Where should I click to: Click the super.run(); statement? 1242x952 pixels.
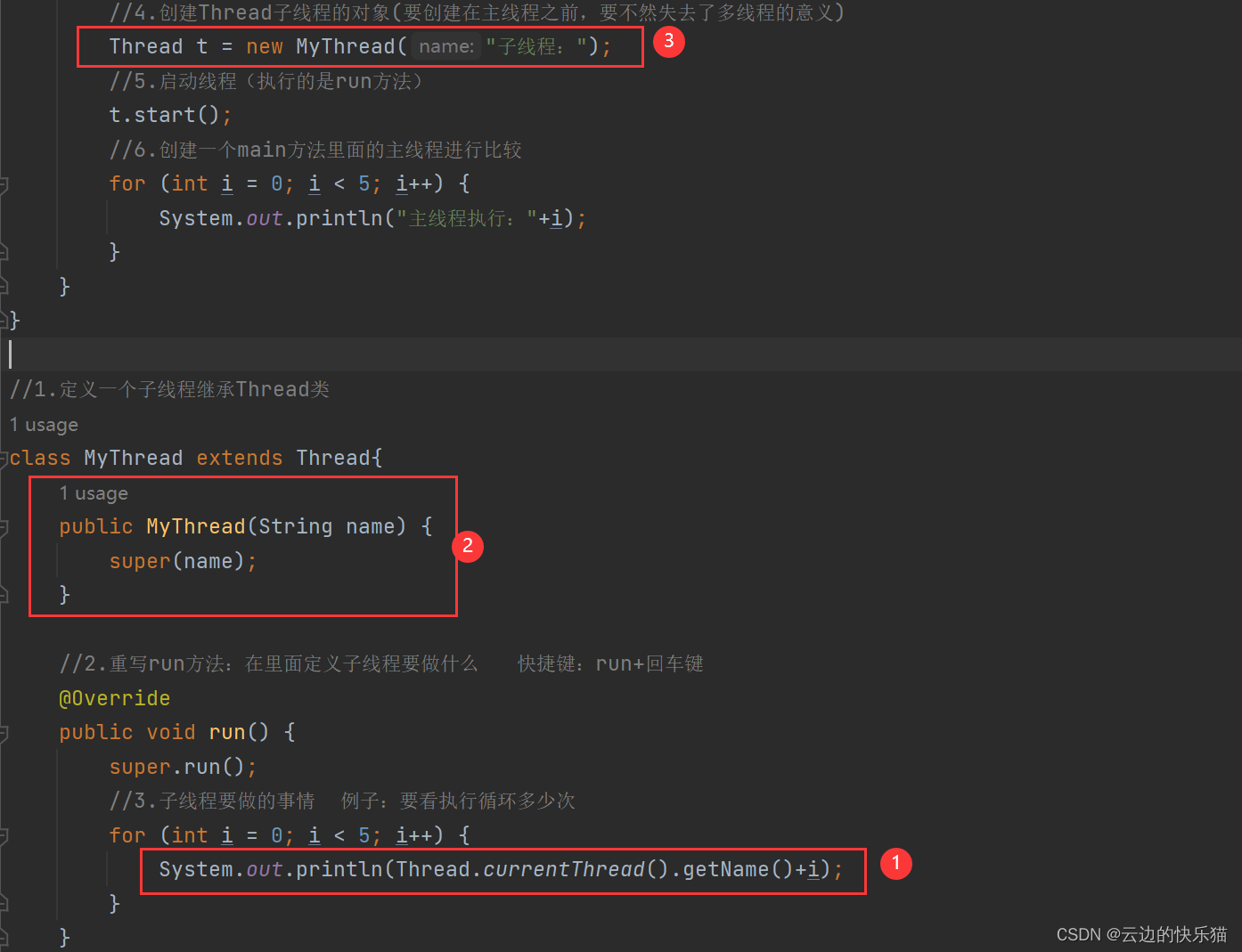pyautogui.click(x=183, y=768)
